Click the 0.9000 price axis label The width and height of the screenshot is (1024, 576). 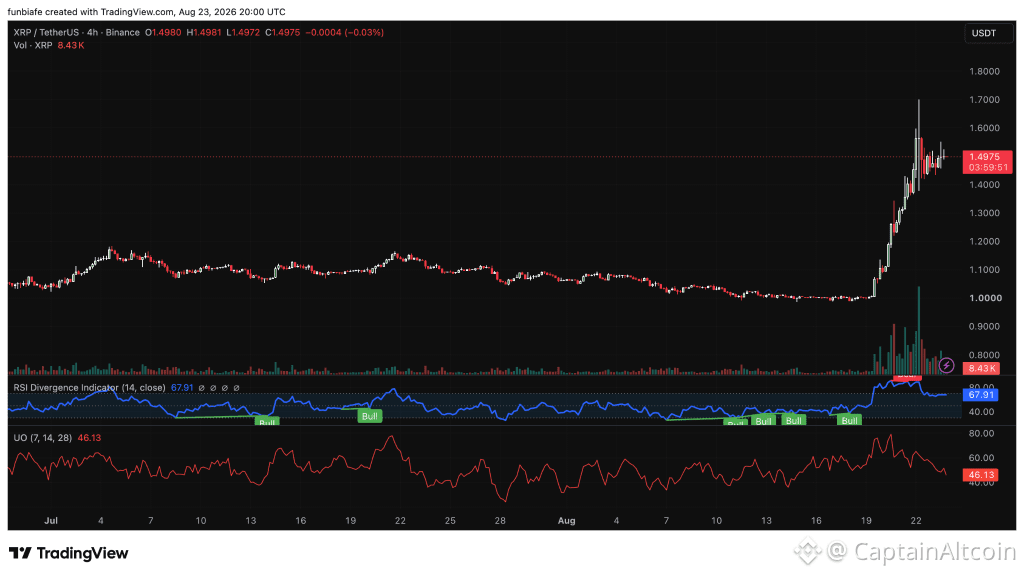[x=984, y=327]
